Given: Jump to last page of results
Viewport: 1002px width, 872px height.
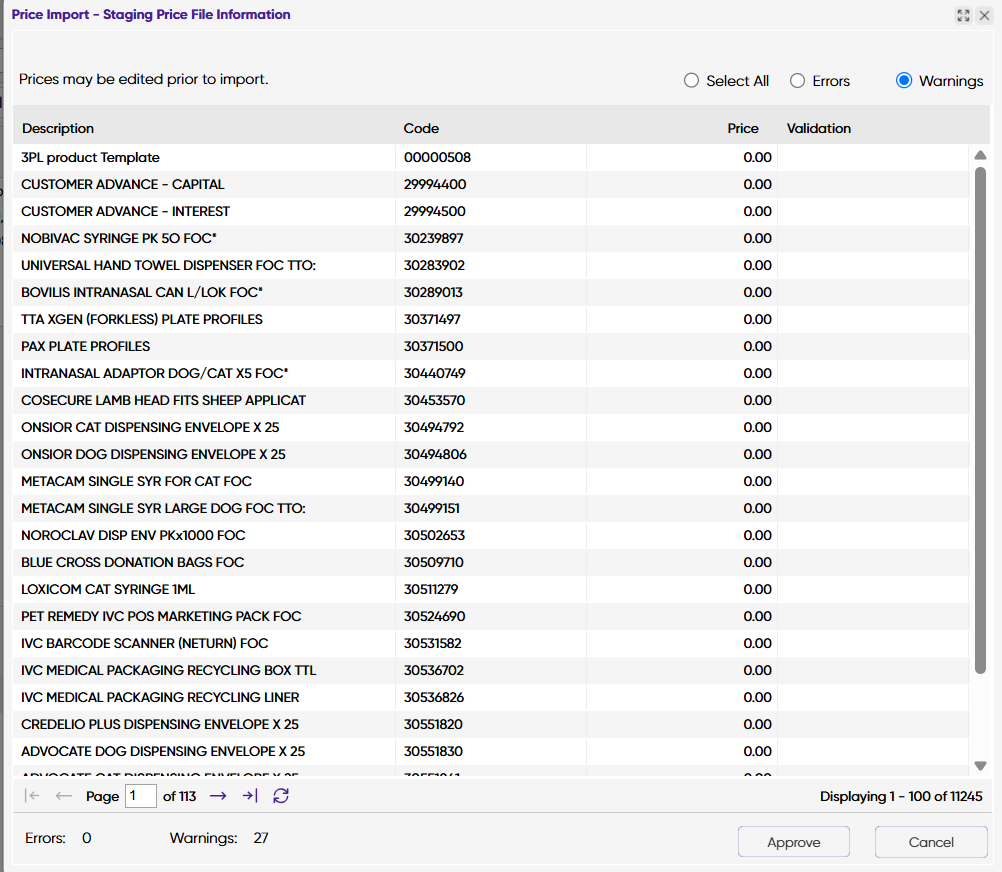Looking at the screenshot, I should [x=250, y=796].
